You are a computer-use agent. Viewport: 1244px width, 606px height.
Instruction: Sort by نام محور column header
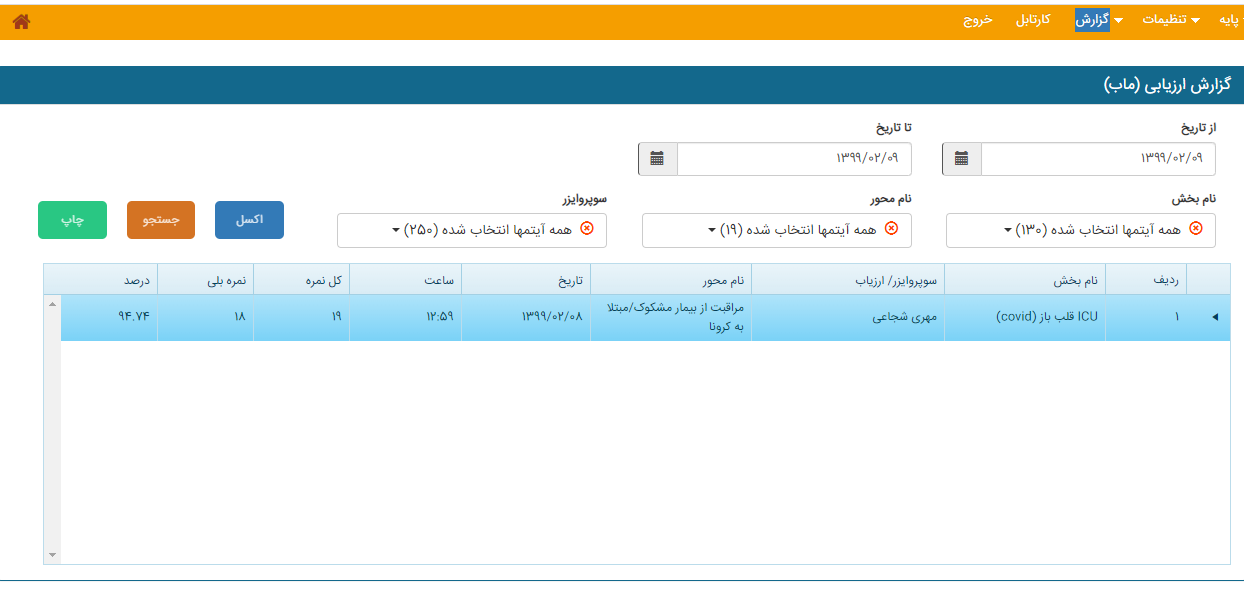point(671,280)
